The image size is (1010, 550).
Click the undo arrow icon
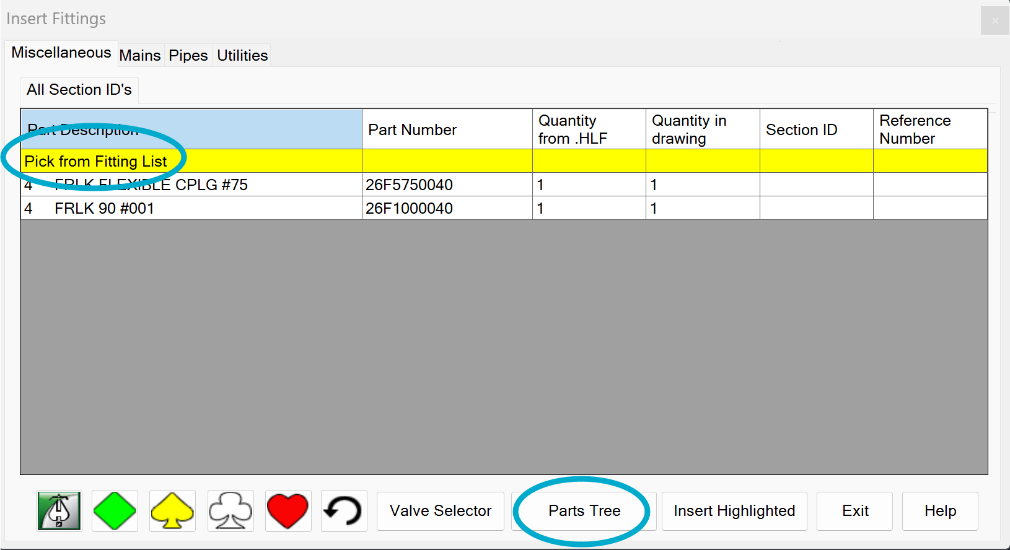tap(343, 511)
